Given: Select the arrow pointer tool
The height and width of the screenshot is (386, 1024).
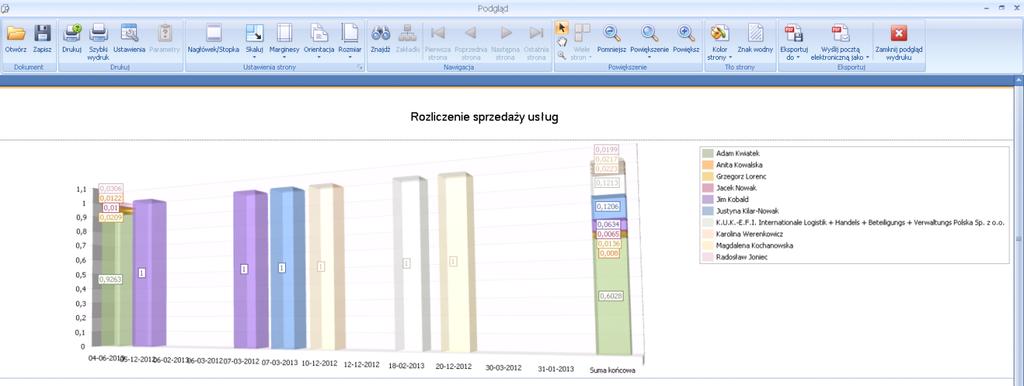Looking at the screenshot, I should (x=561, y=28).
